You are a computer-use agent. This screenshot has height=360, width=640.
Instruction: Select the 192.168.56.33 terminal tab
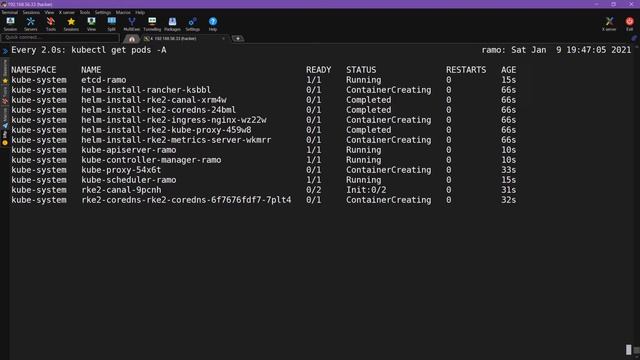[x=184, y=38]
